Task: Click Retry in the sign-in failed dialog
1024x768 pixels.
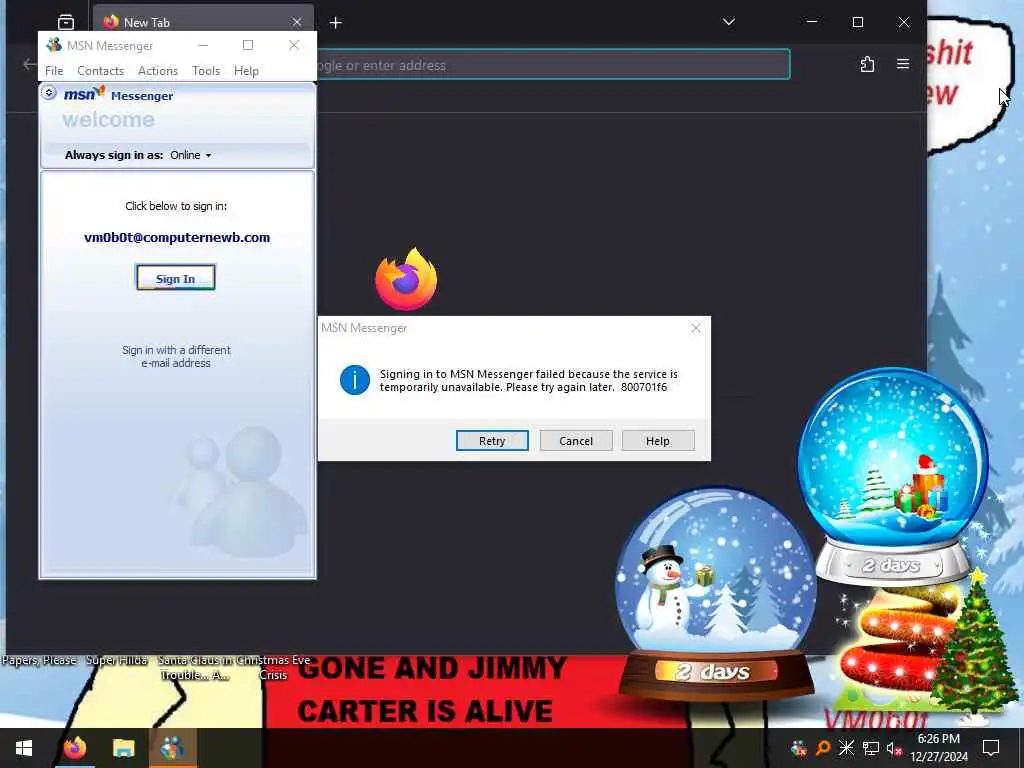Action: pos(492,441)
